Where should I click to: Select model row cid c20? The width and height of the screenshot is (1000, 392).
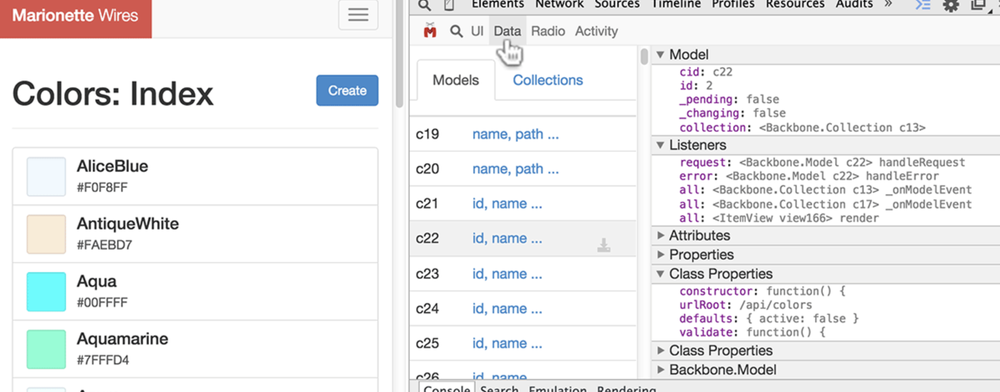(522, 169)
